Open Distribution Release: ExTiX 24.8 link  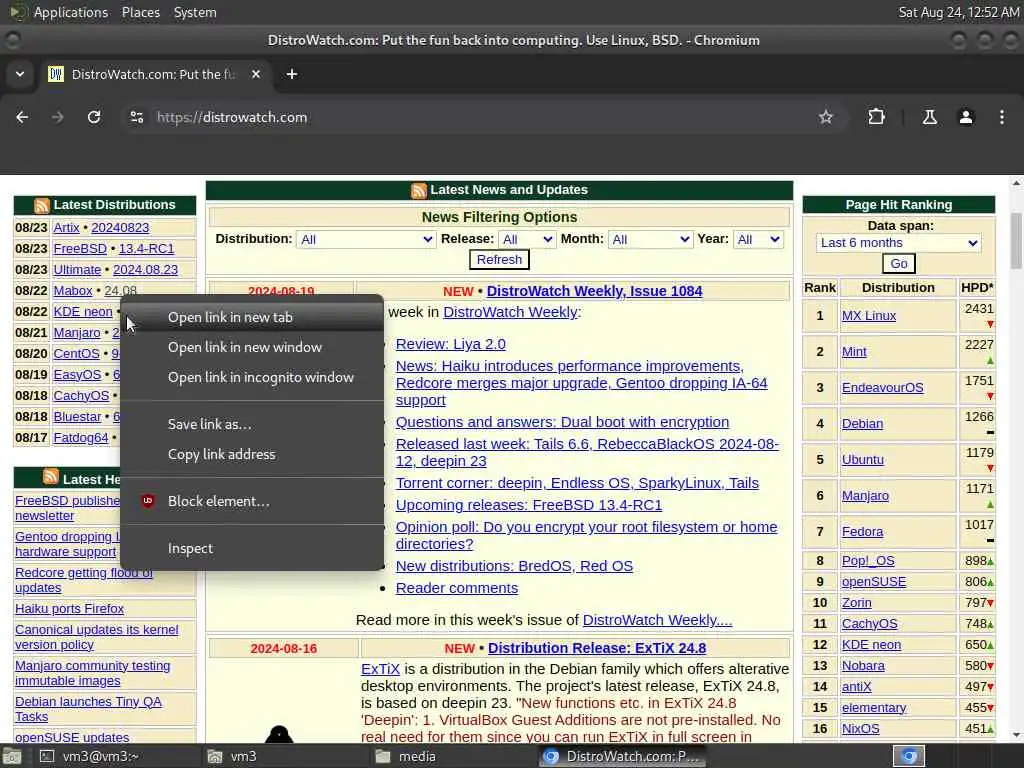coord(597,648)
